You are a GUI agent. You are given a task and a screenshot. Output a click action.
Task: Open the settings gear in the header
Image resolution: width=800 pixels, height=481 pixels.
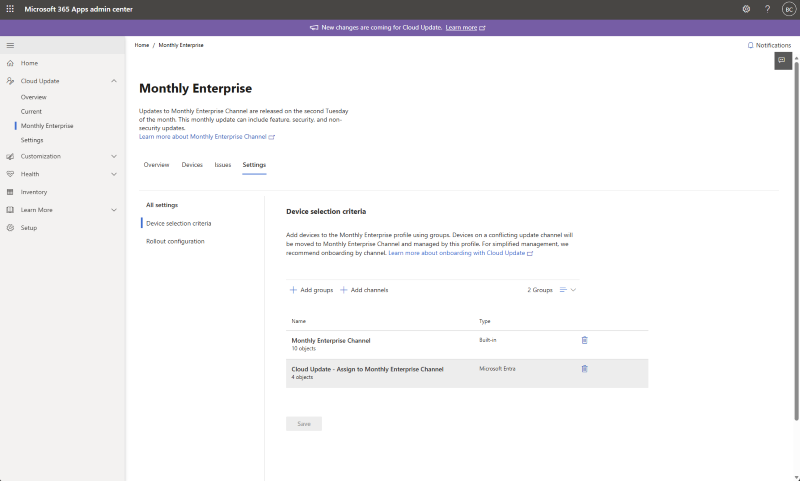point(746,9)
